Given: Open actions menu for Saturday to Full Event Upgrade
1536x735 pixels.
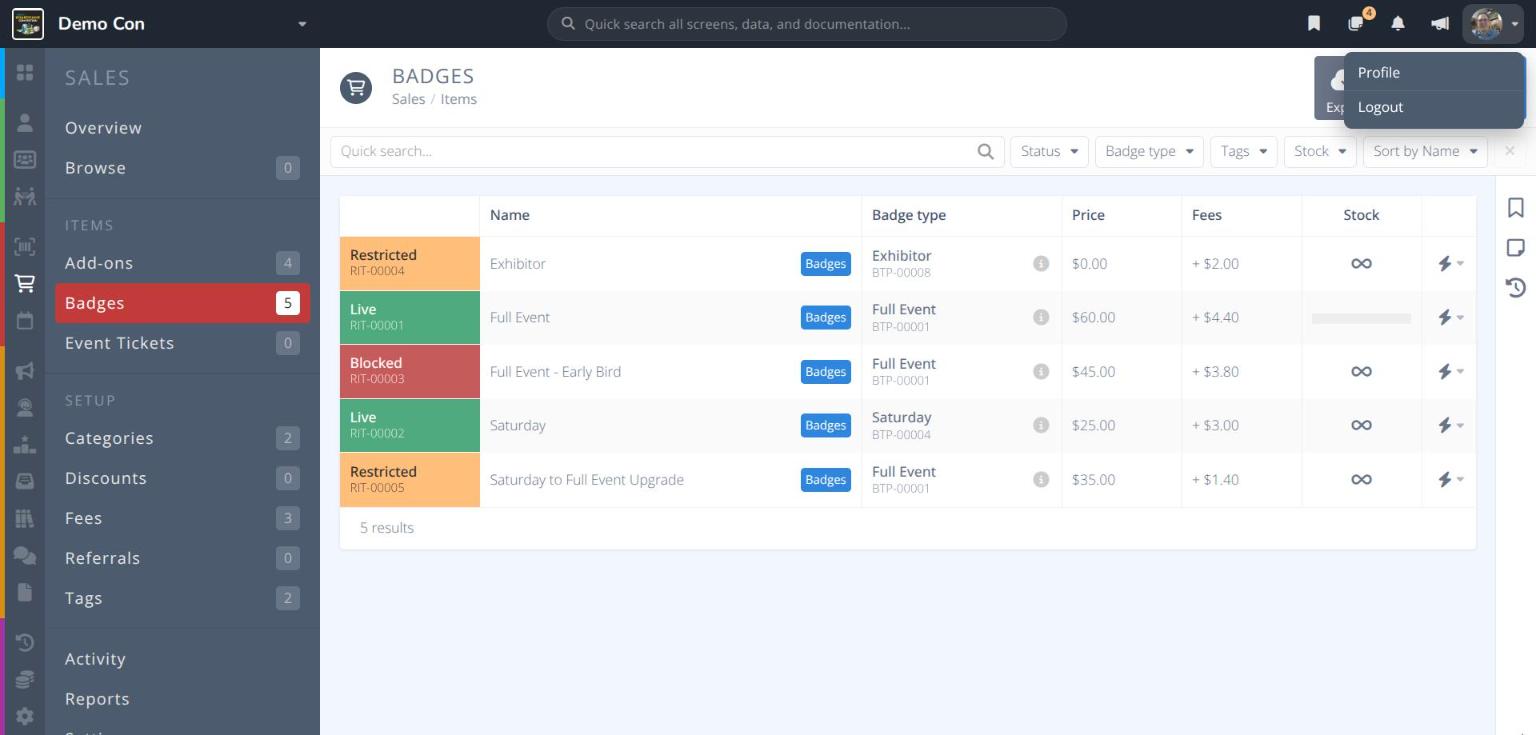Looking at the screenshot, I should point(1449,479).
